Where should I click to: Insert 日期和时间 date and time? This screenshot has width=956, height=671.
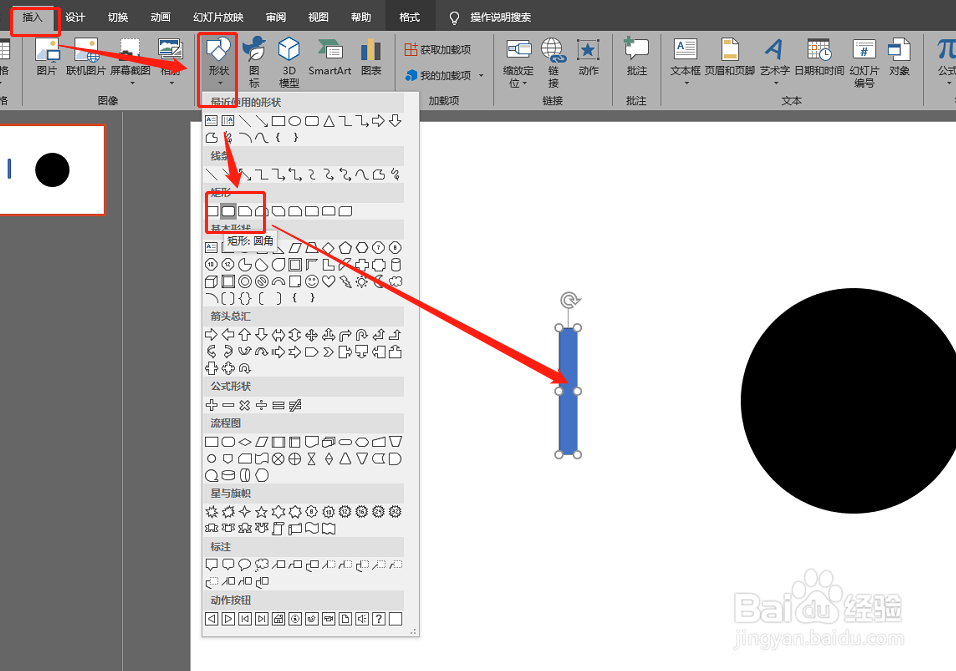tap(819, 57)
